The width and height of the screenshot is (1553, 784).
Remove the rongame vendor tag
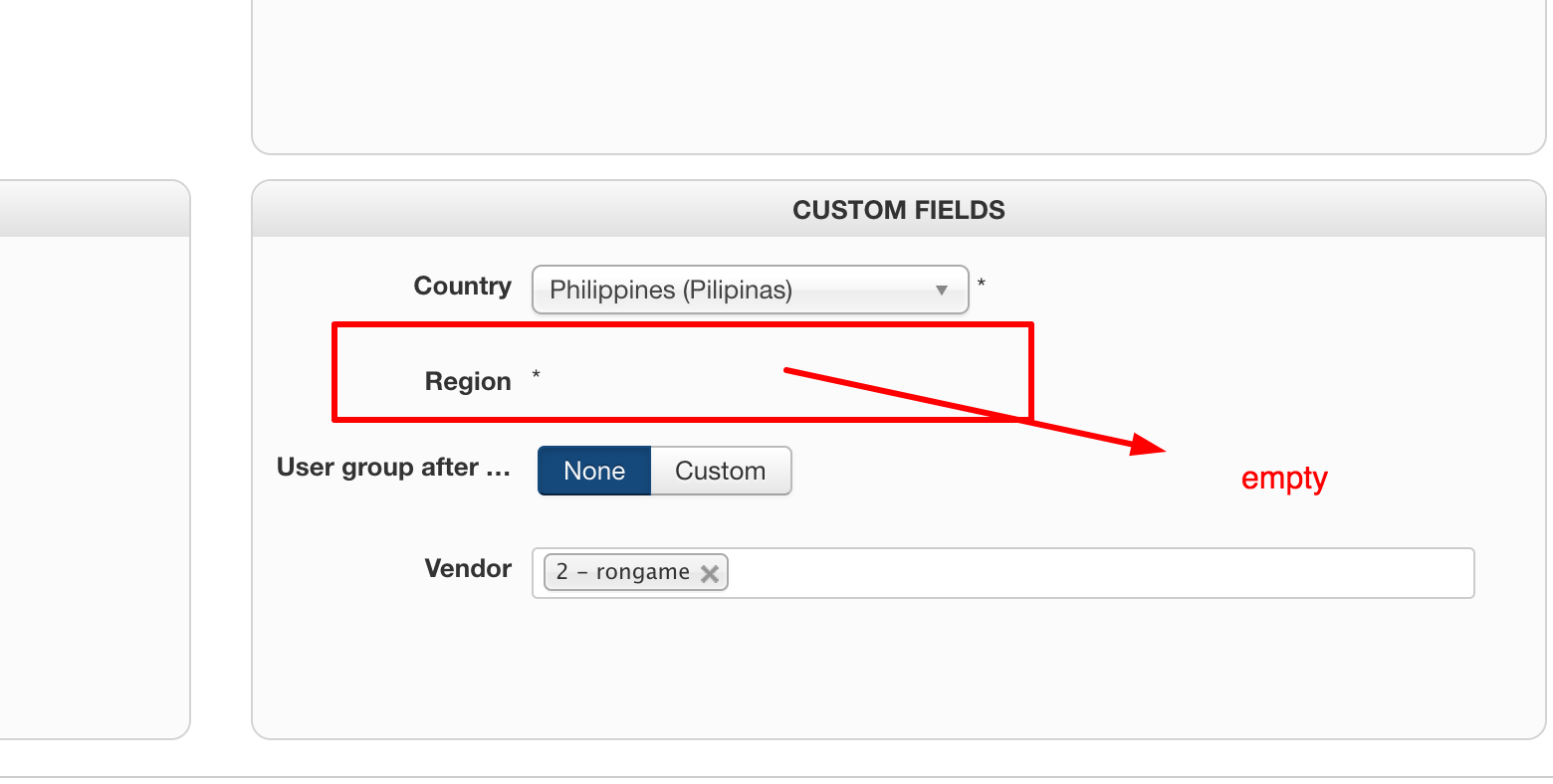(x=709, y=573)
